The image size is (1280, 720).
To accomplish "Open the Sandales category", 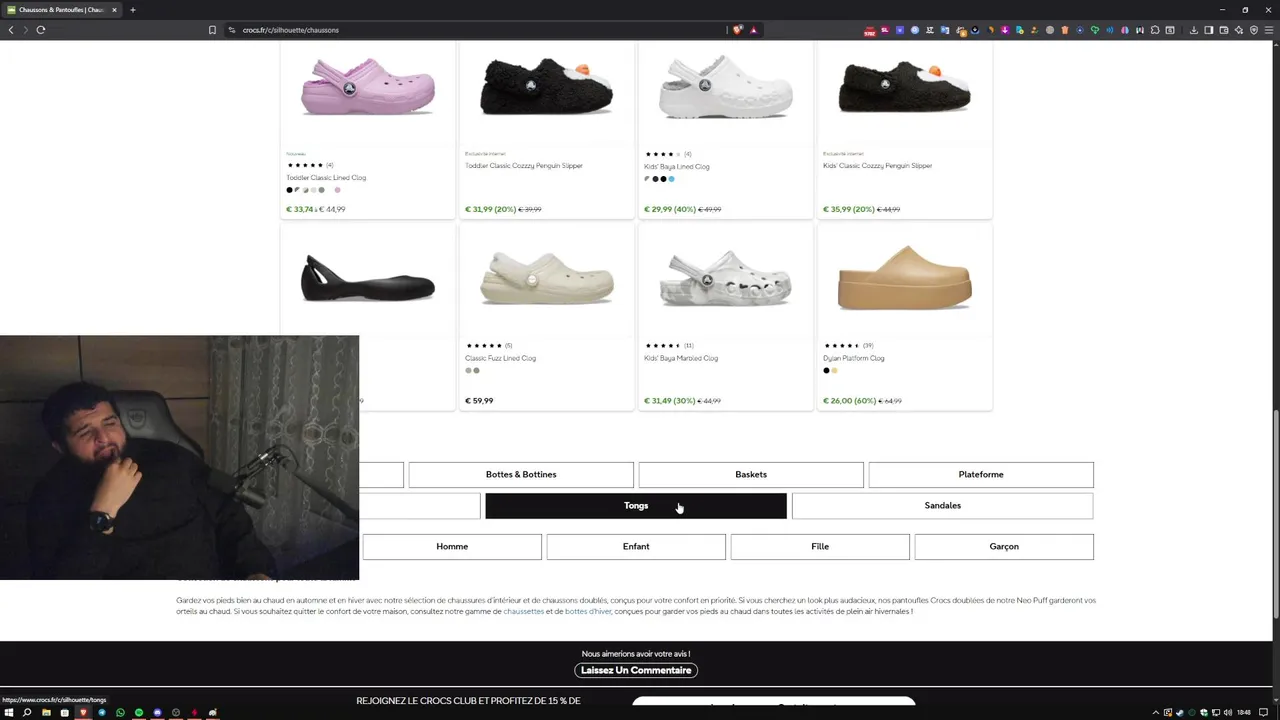I will 942,506.
